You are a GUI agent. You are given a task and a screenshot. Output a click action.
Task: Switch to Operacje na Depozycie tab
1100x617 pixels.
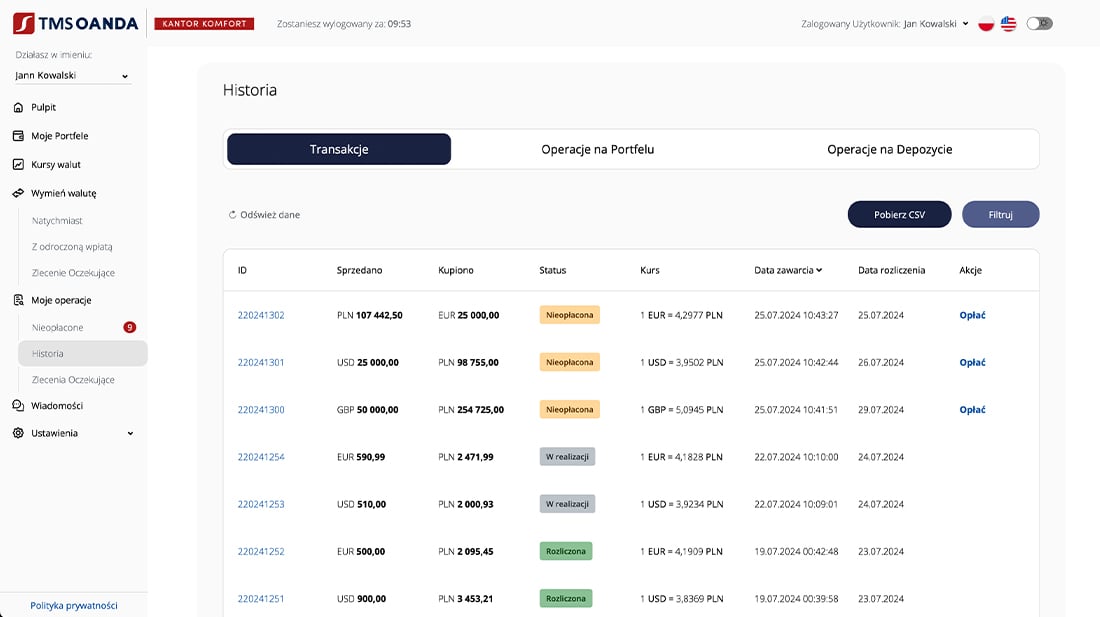click(x=889, y=149)
